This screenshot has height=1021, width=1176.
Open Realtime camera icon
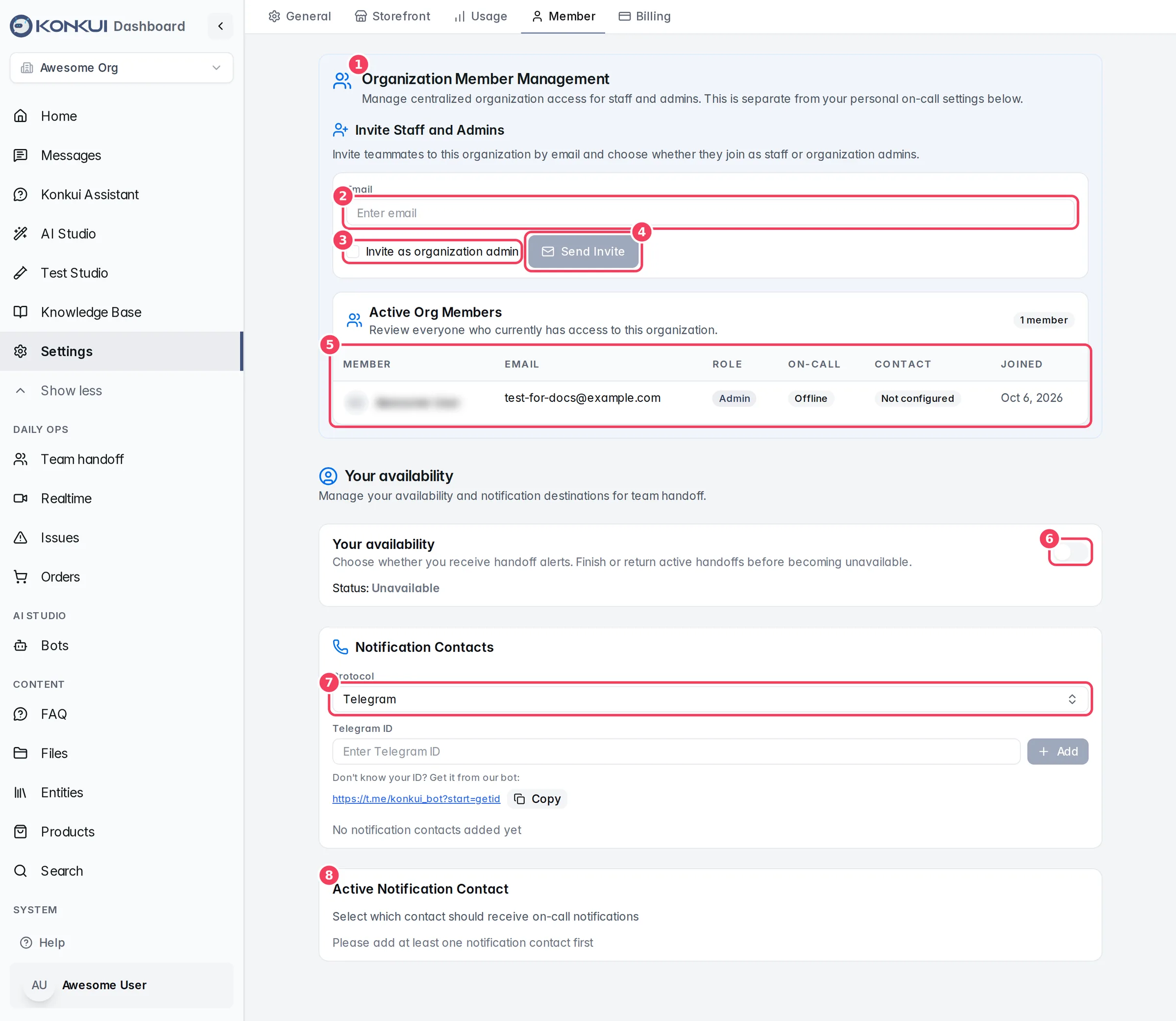[x=21, y=498]
